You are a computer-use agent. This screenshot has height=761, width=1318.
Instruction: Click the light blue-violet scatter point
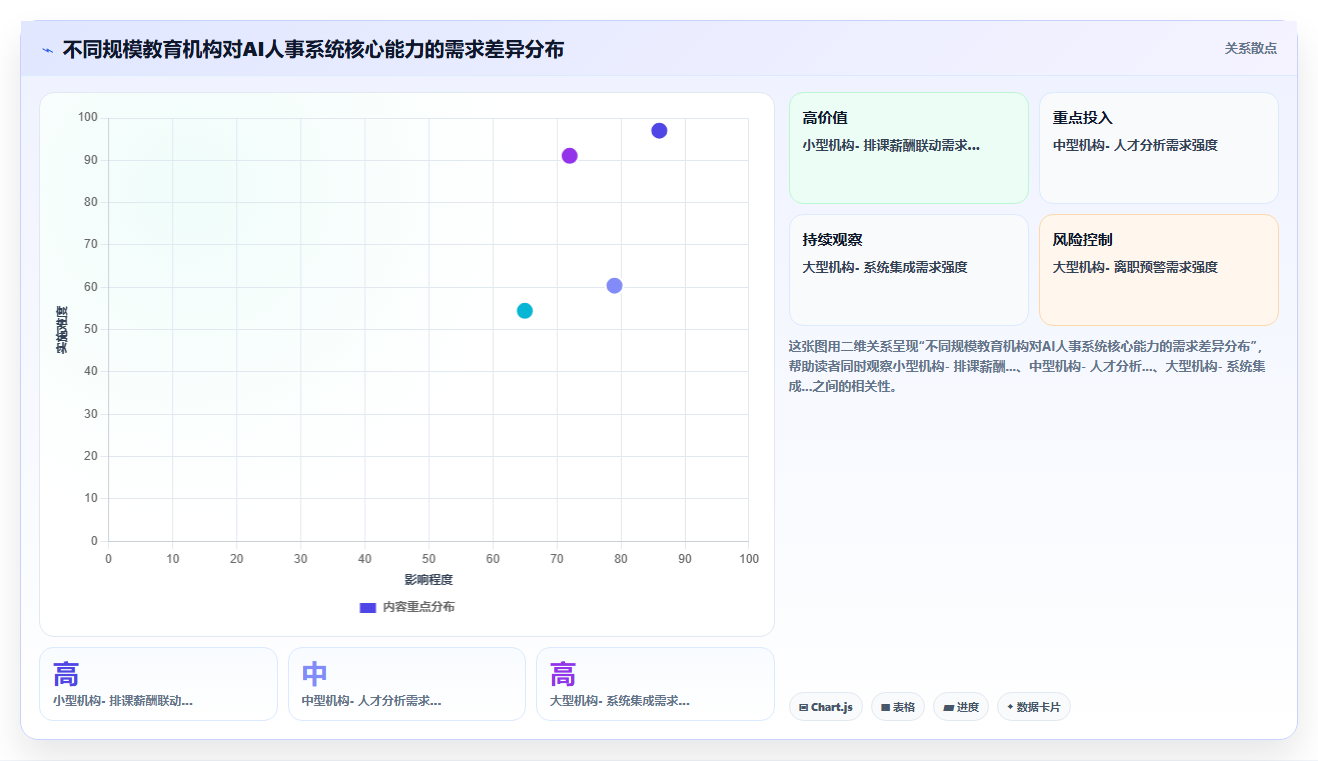click(x=614, y=286)
